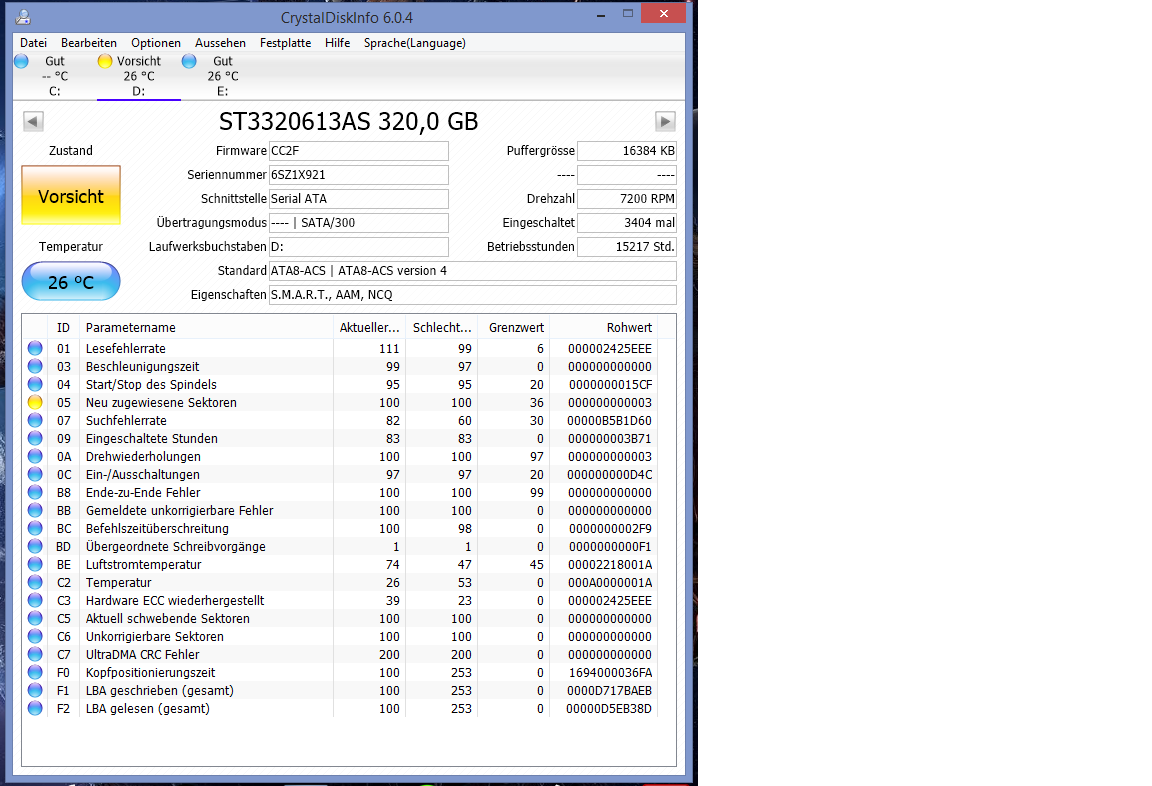Go to next disk with right arrow
The width and height of the screenshot is (1152, 786).
coord(665,121)
